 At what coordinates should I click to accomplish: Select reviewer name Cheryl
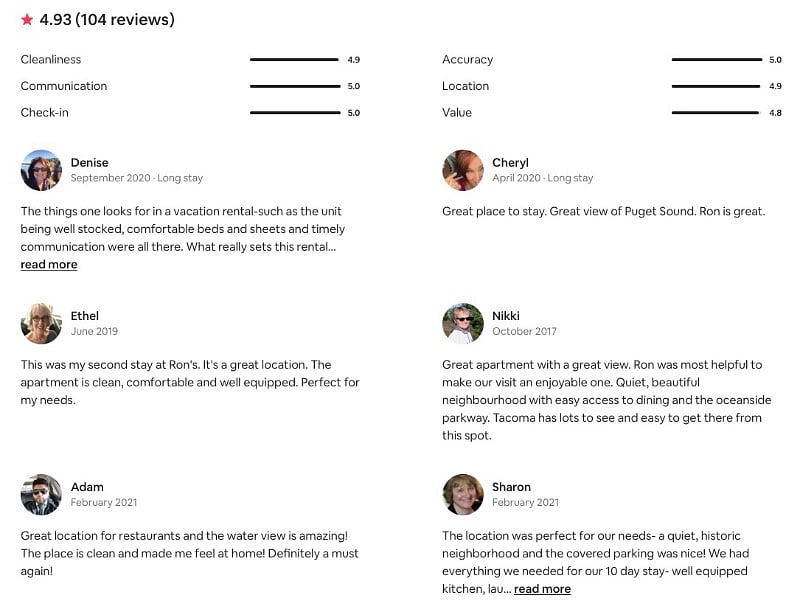point(510,163)
